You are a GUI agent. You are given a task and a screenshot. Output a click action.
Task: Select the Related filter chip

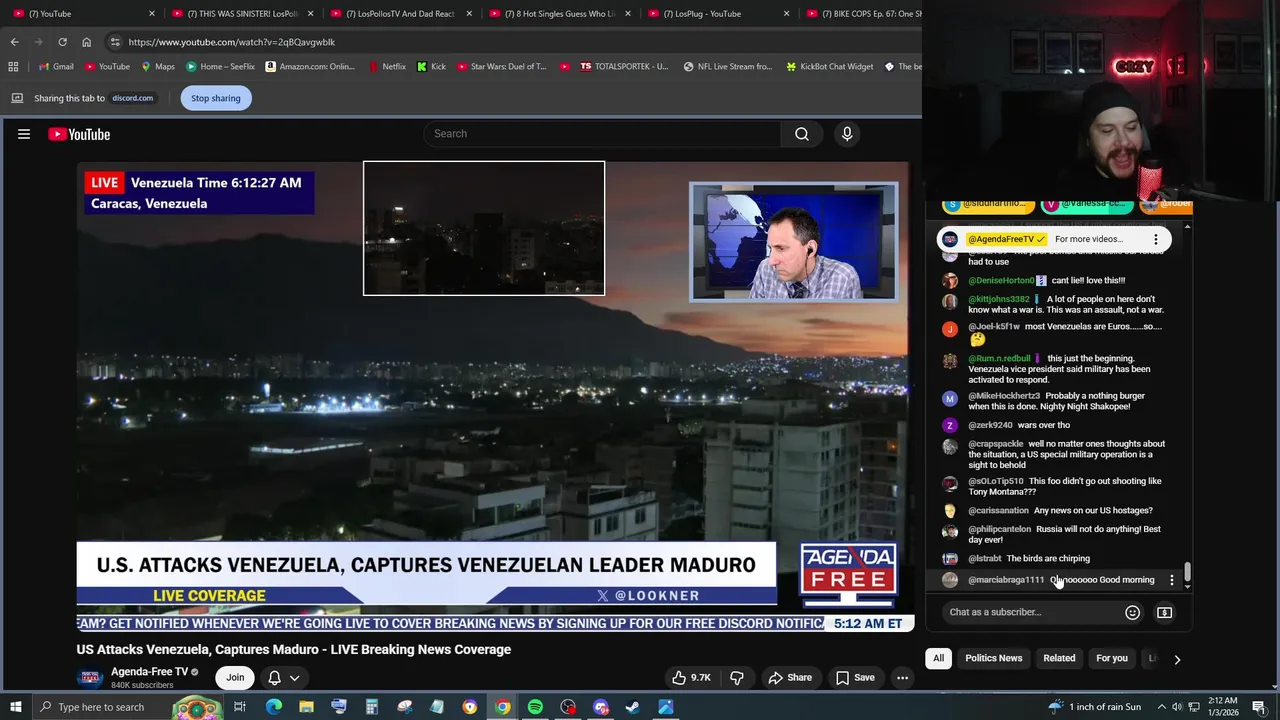pos(1059,659)
